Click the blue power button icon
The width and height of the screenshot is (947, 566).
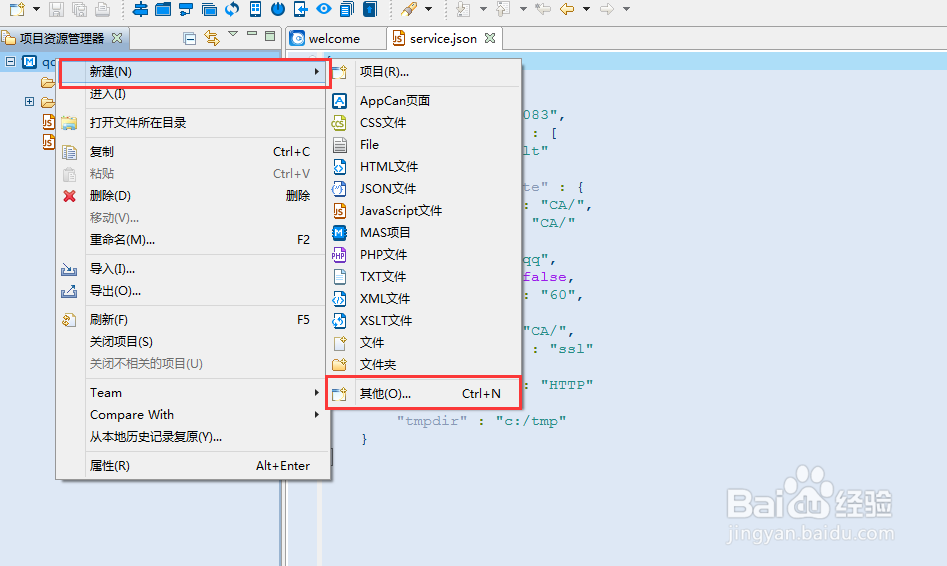tap(278, 9)
